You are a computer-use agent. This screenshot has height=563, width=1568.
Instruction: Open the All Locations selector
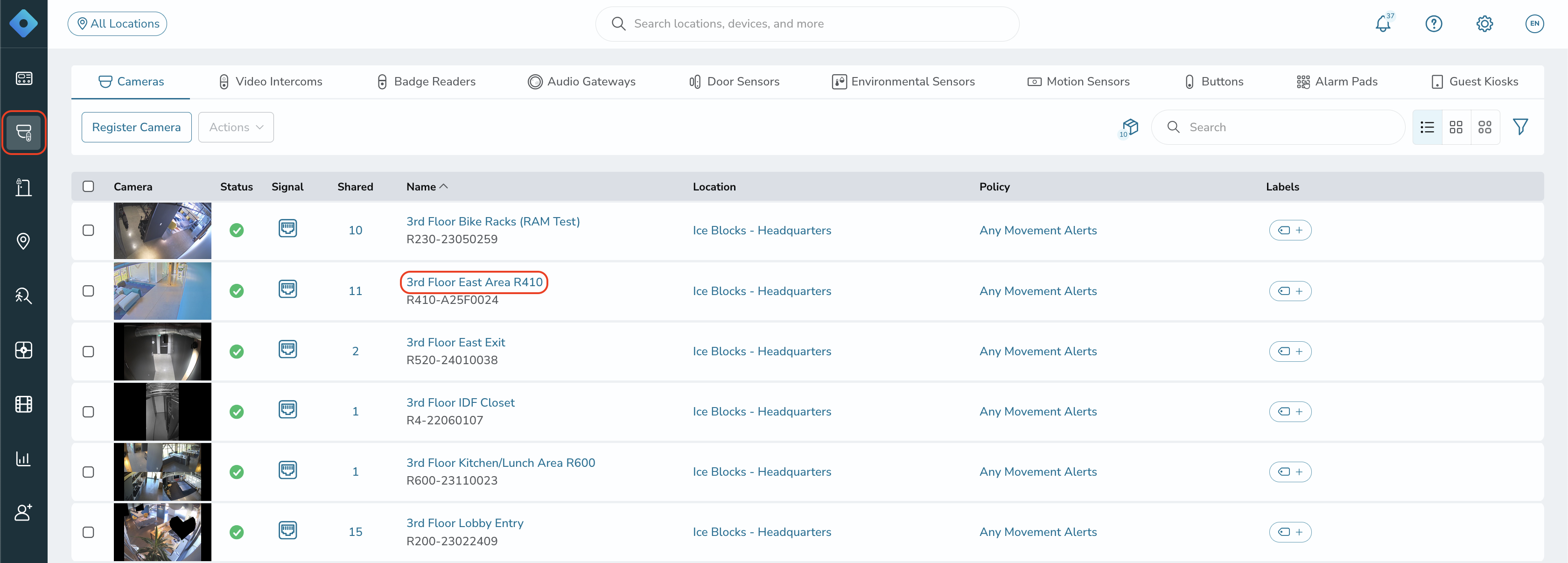118,24
